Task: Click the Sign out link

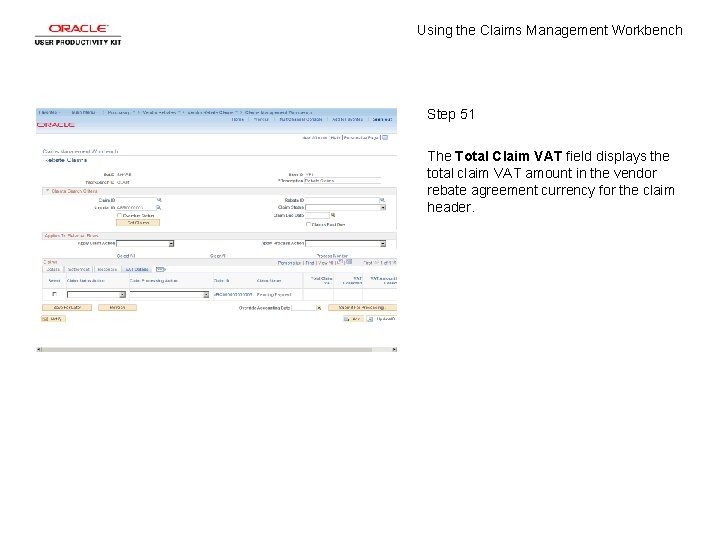Action: pyautogui.click(x=382, y=119)
